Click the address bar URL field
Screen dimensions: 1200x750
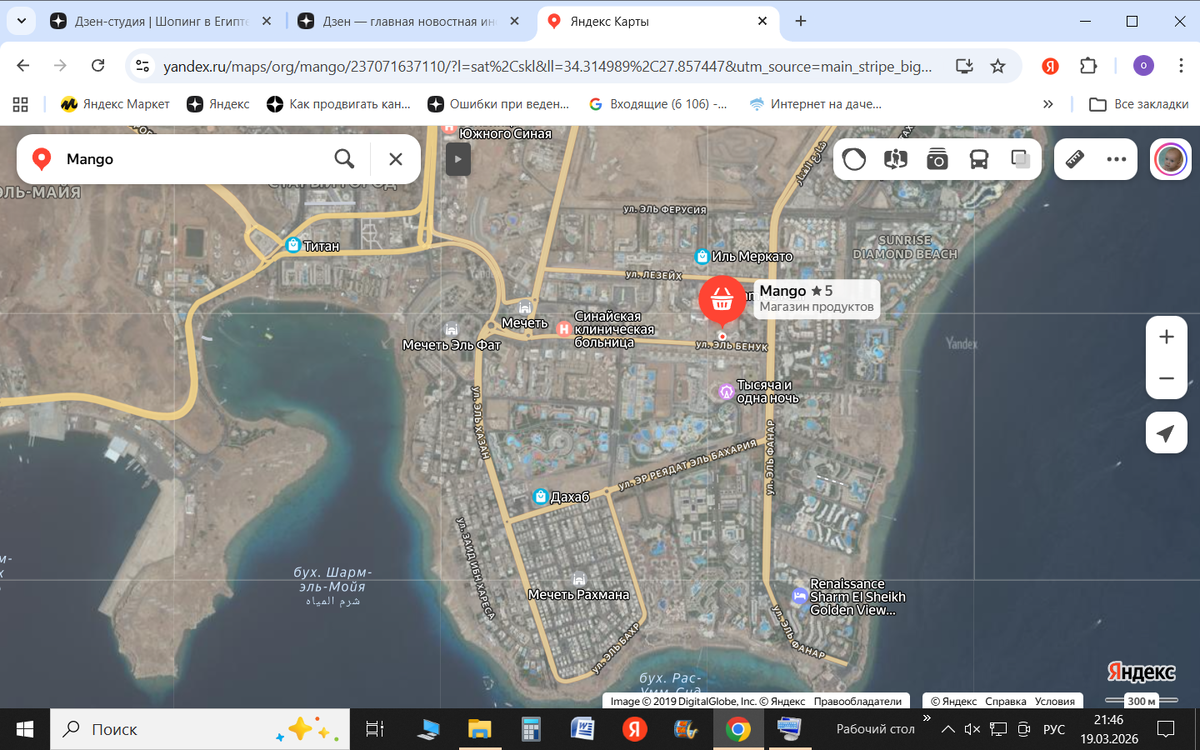pos(549,66)
